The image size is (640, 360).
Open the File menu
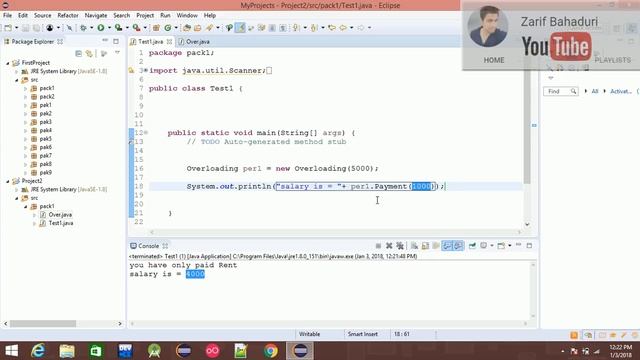(7, 15)
